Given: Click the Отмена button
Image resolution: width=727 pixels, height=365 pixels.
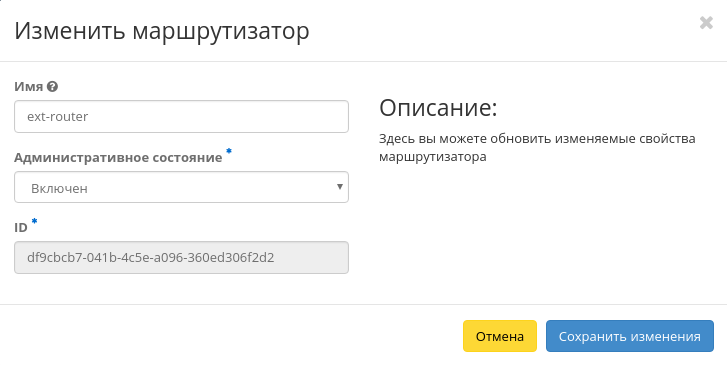Looking at the screenshot, I should coord(500,336).
